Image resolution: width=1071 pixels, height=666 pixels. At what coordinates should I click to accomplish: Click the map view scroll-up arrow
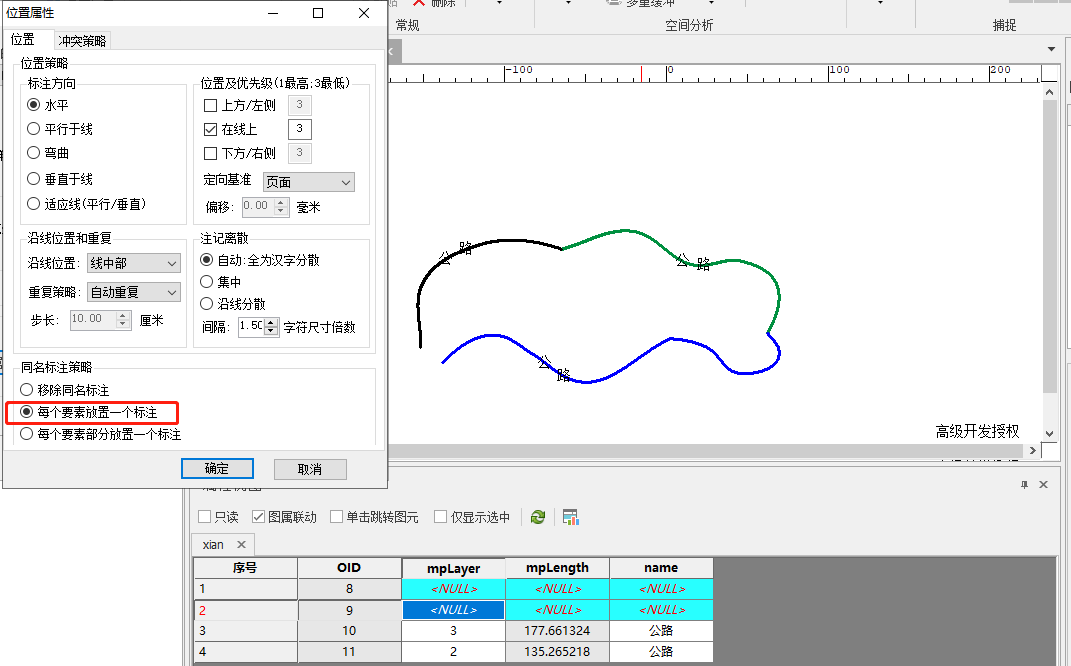[1050, 92]
